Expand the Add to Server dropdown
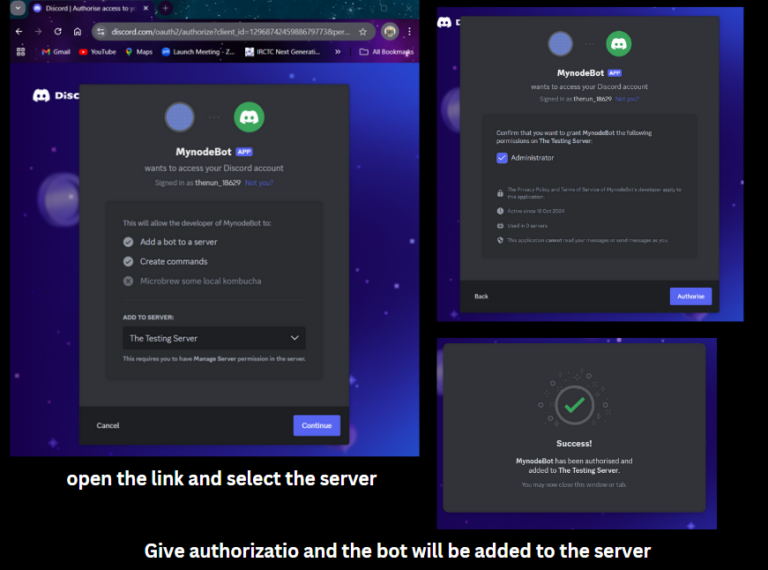Viewport: 768px width, 570px height. click(x=214, y=338)
